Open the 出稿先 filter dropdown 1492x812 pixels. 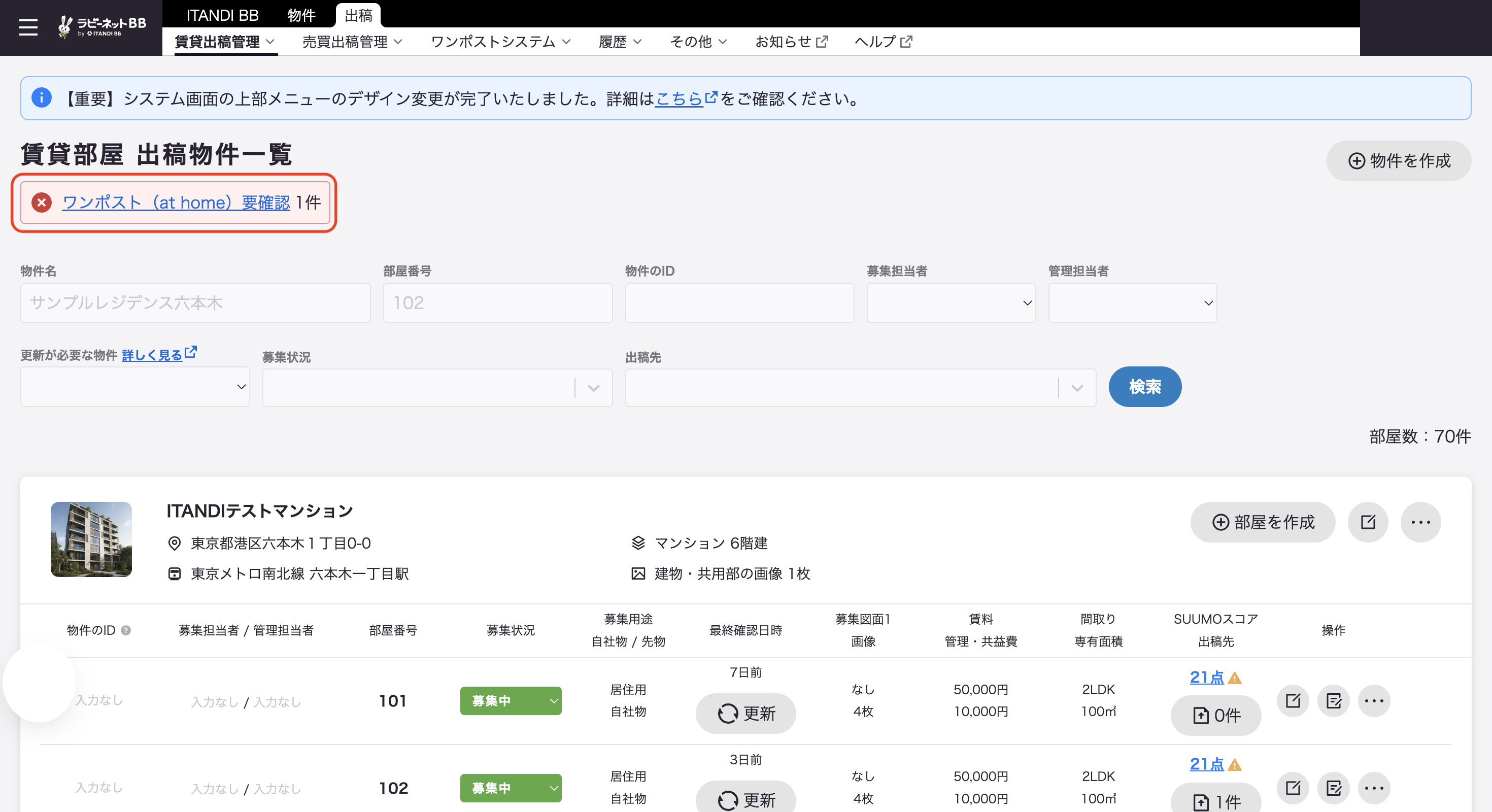pyautogui.click(x=860, y=387)
